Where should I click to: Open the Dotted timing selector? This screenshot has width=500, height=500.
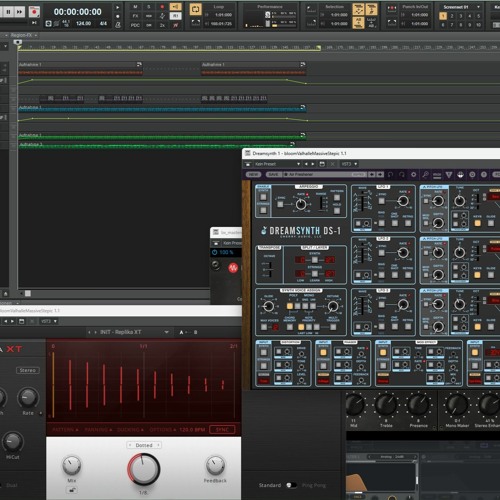point(144,445)
